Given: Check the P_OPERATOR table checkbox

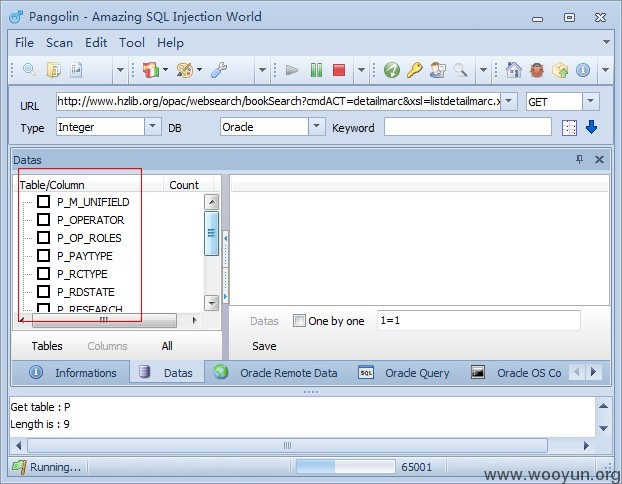Looking at the screenshot, I should [43, 219].
